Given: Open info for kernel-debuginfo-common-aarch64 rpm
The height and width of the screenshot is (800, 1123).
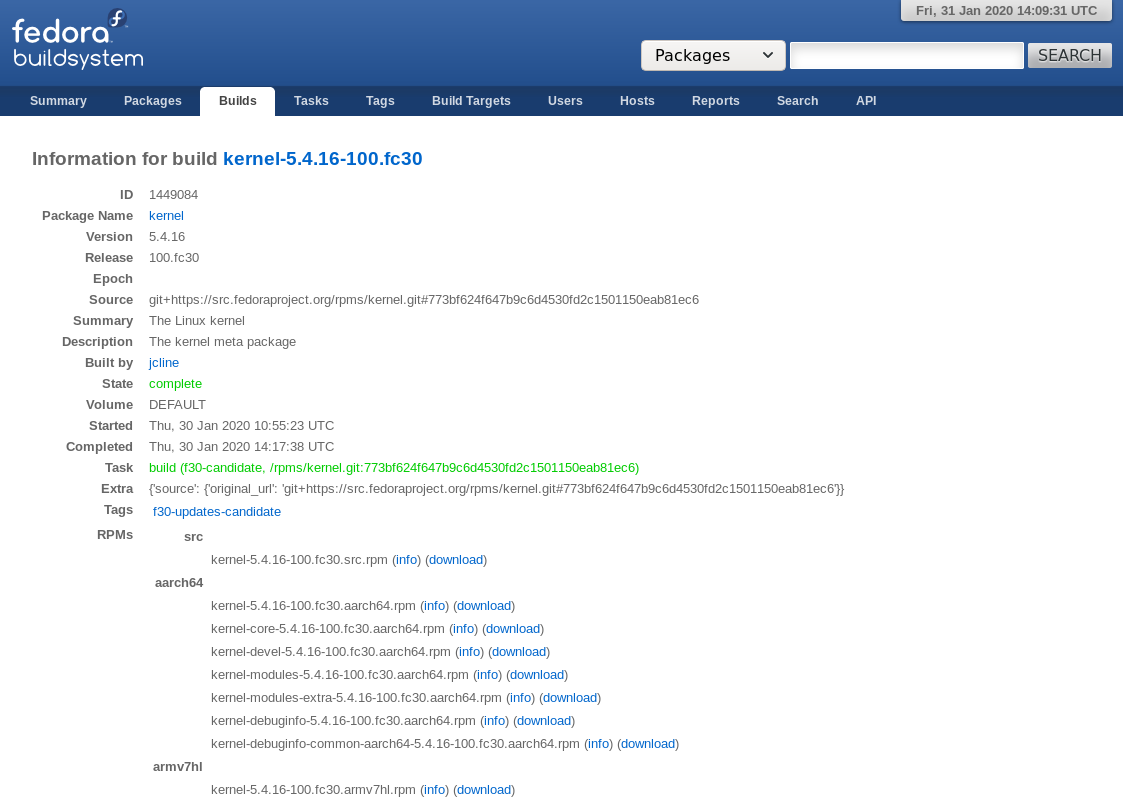Looking at the screenshot, I should (598, 743).
